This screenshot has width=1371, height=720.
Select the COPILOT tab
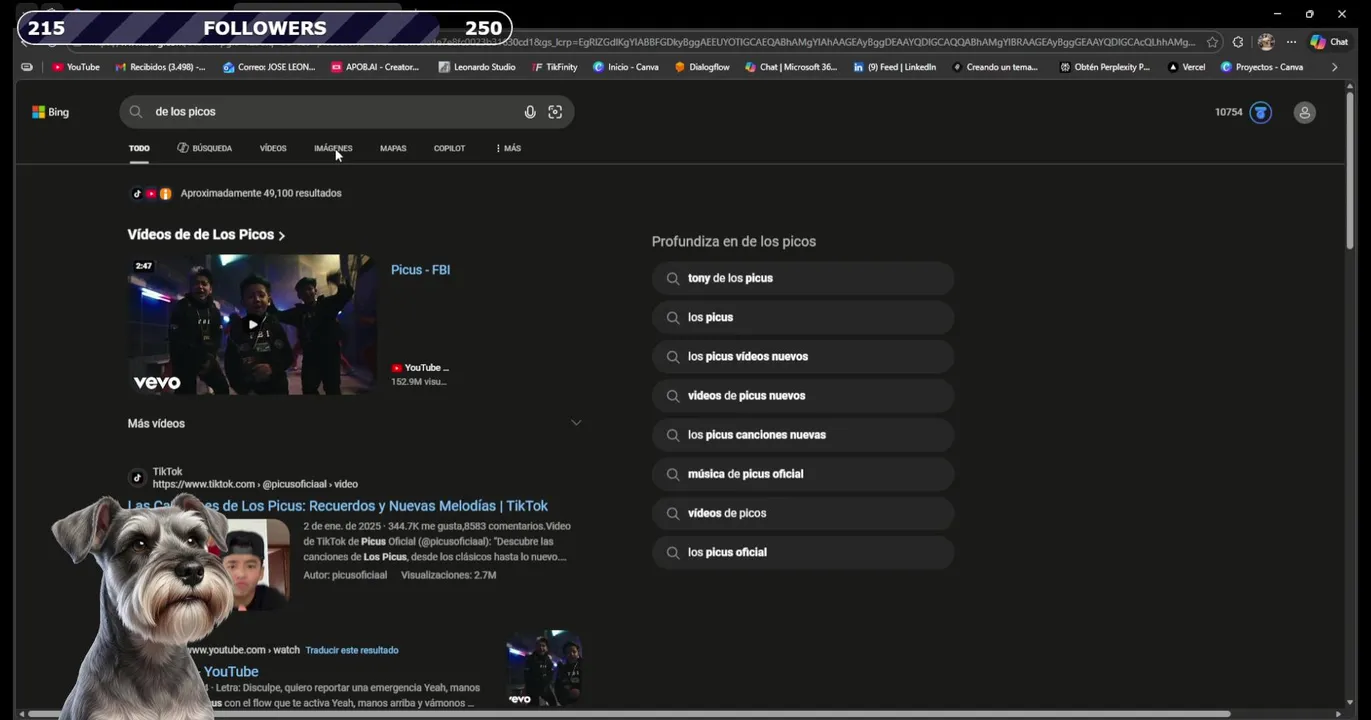coord(449,148)
